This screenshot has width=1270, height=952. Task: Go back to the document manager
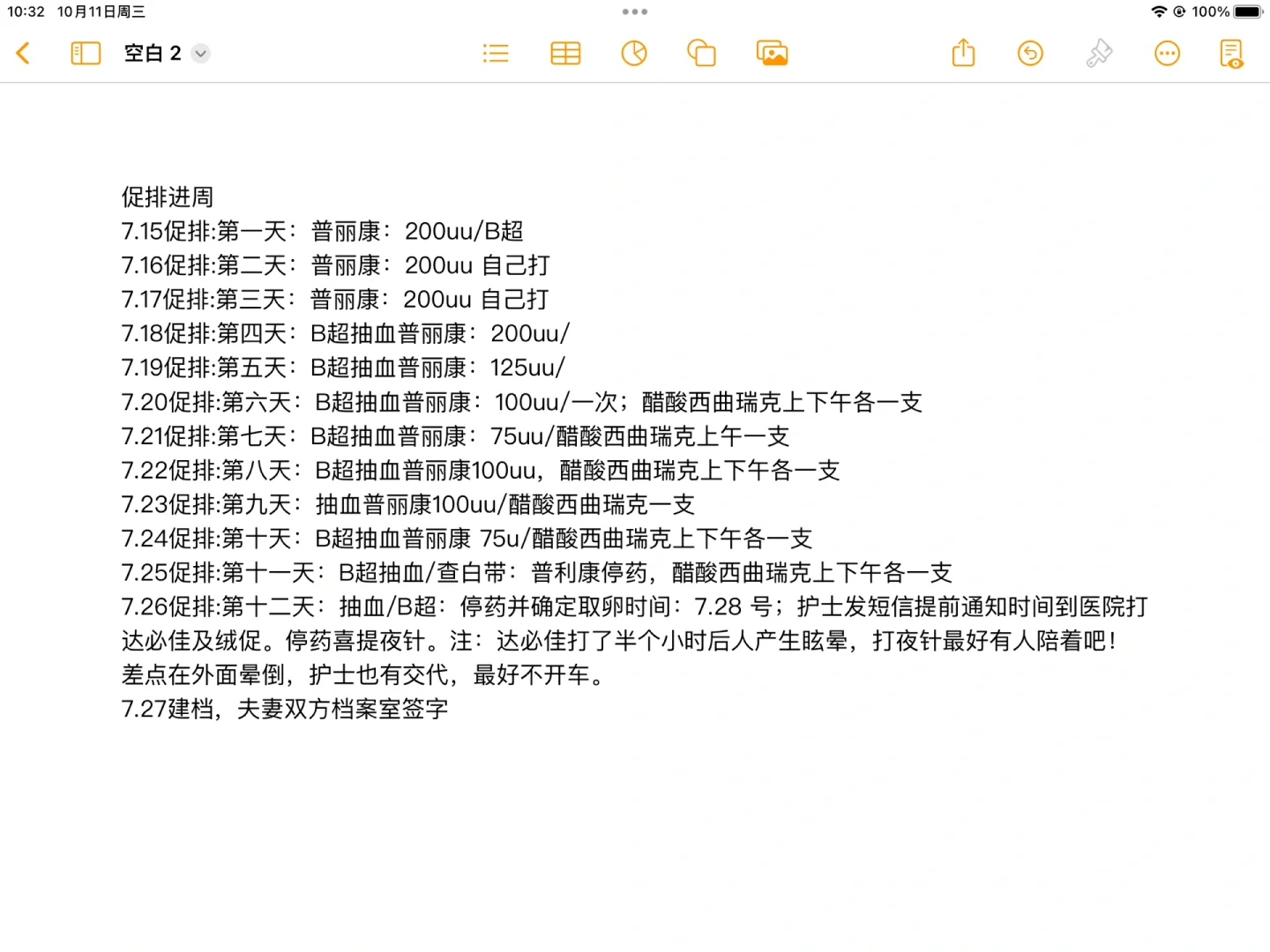(24, 54)
